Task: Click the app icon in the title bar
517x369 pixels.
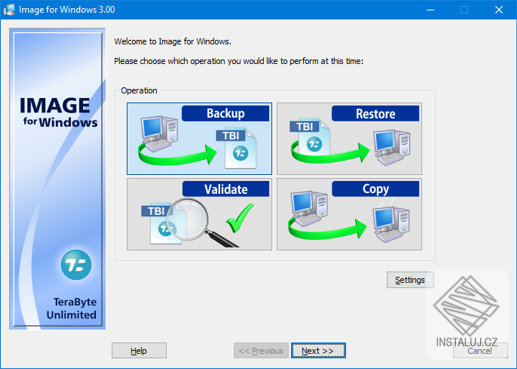Action: (x=9, y=10)
